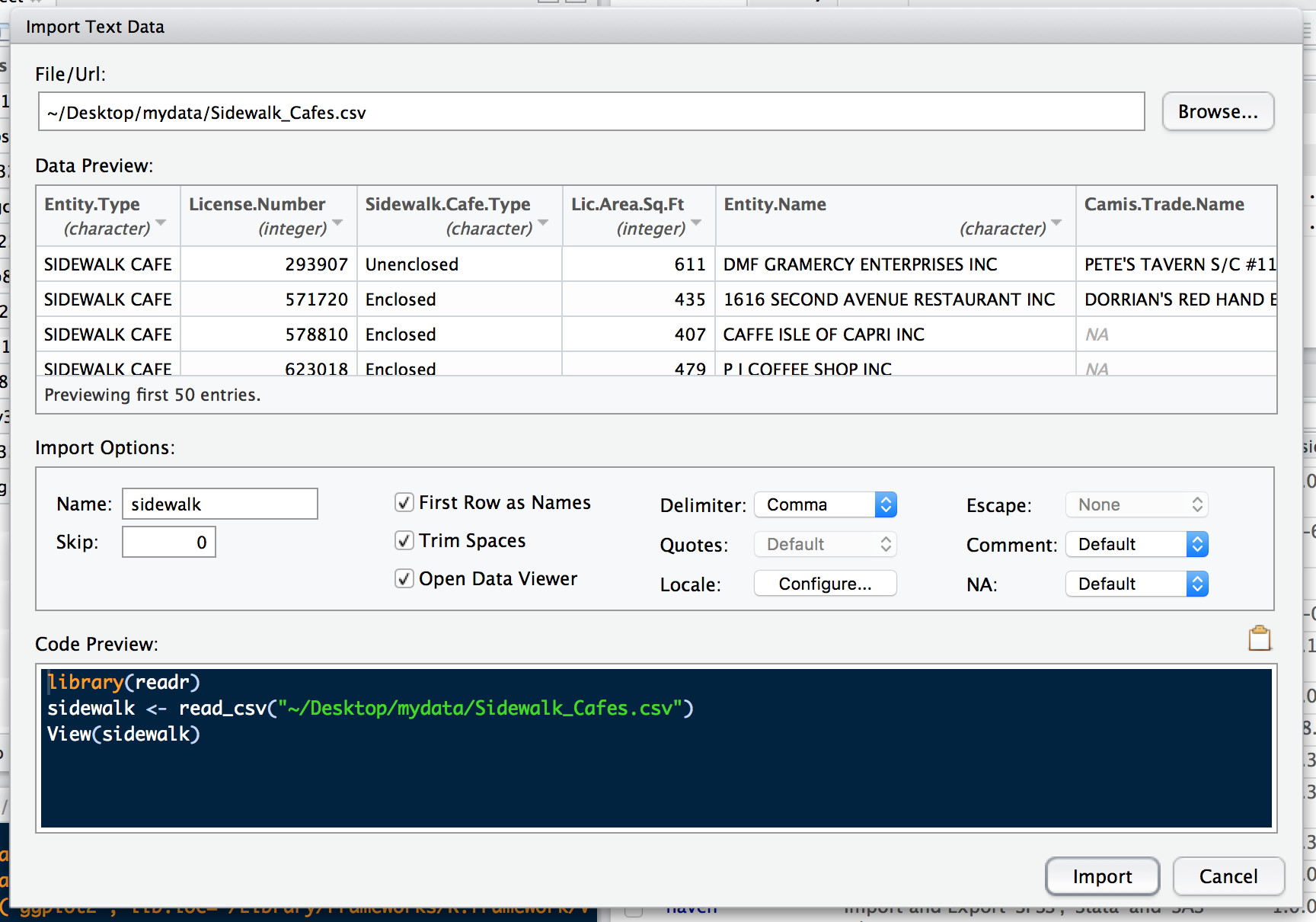1316x922 pixels.
Task: Open Locale Configure... button
Action: (x=826, y=584)
